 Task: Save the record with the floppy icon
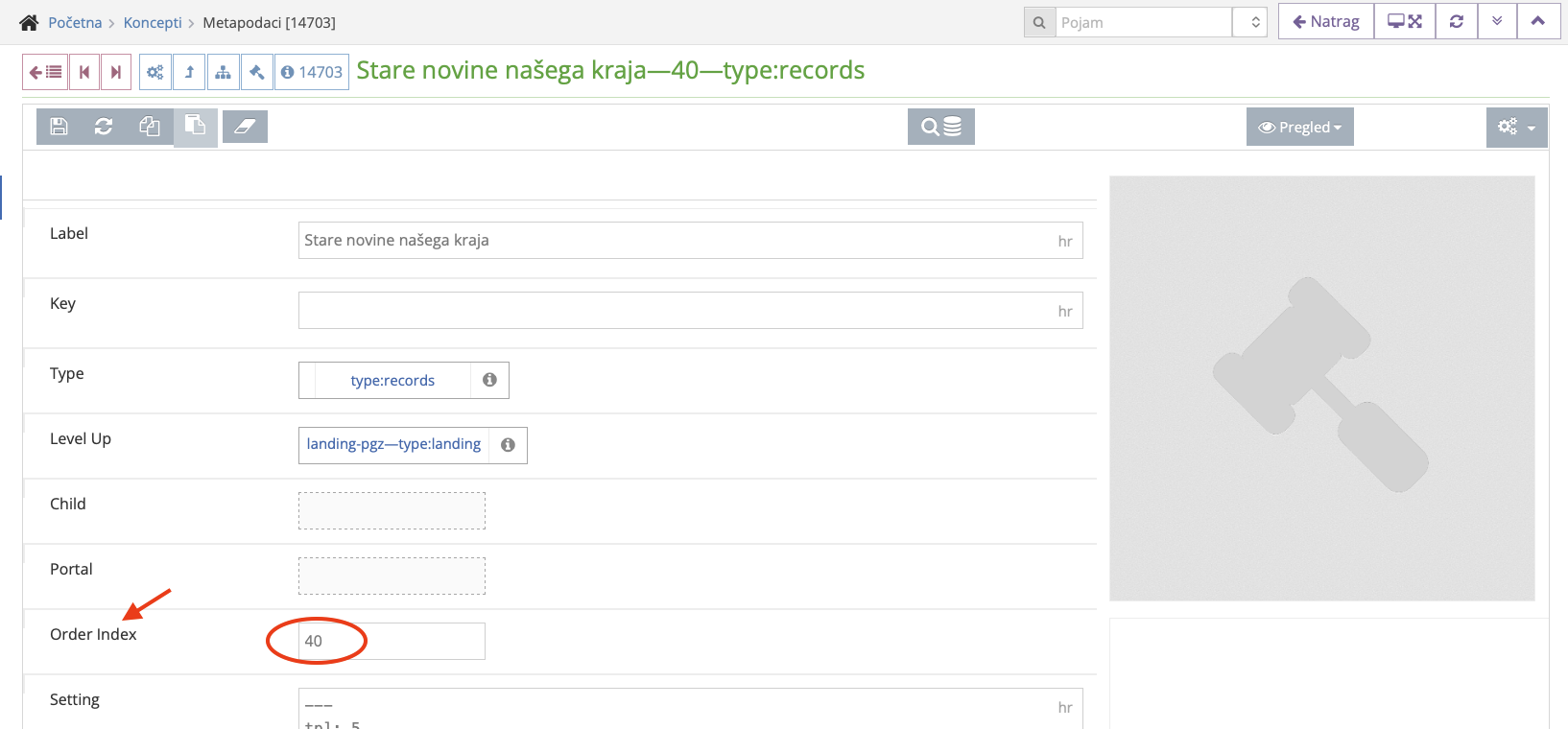click(59, 127)
